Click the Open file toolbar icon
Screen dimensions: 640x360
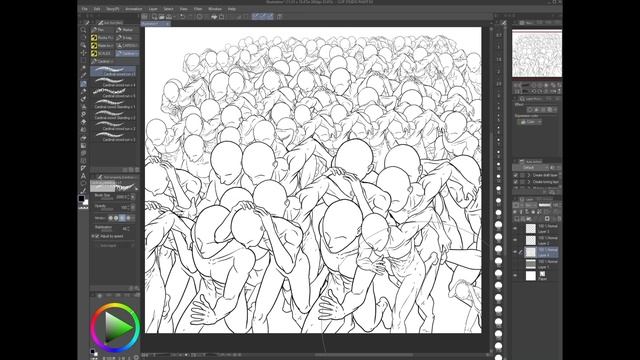click(162, 17)
